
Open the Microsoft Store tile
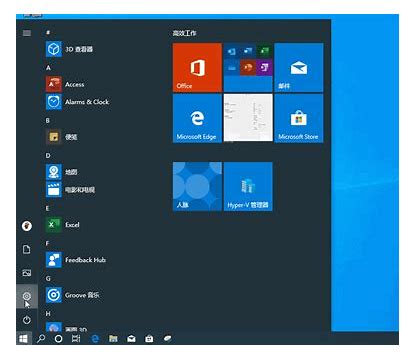[x=299, y=118]
